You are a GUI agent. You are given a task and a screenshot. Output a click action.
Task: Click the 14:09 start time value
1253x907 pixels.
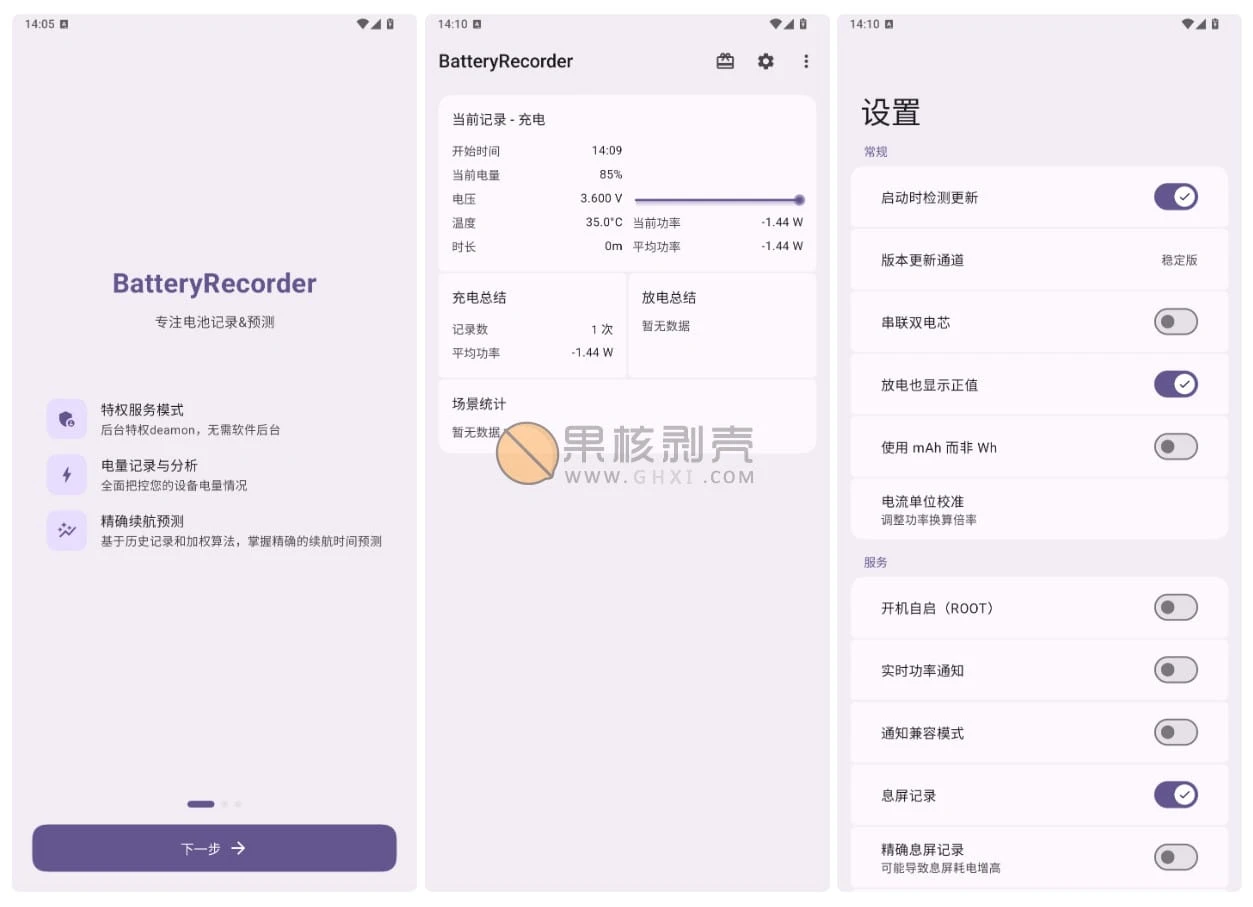(607, 150)
